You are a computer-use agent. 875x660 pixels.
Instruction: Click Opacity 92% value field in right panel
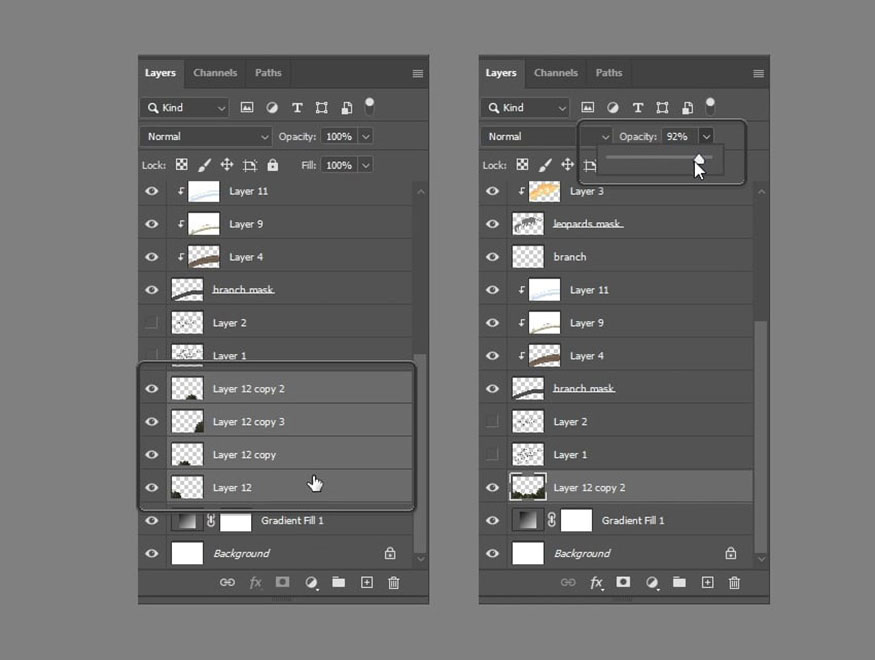(x=679, y=137)
